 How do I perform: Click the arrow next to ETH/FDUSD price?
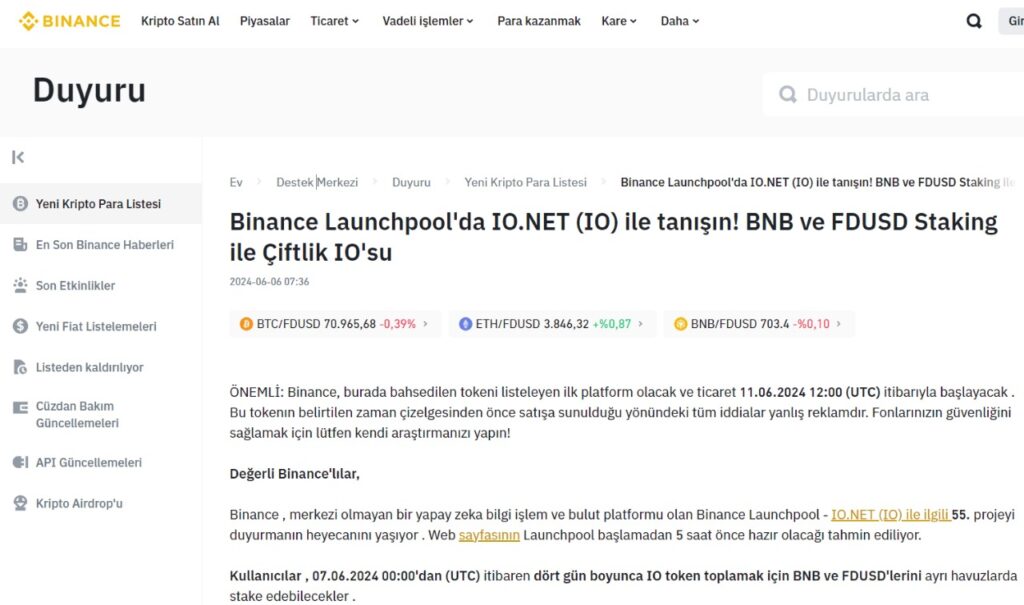pos(641,323)
